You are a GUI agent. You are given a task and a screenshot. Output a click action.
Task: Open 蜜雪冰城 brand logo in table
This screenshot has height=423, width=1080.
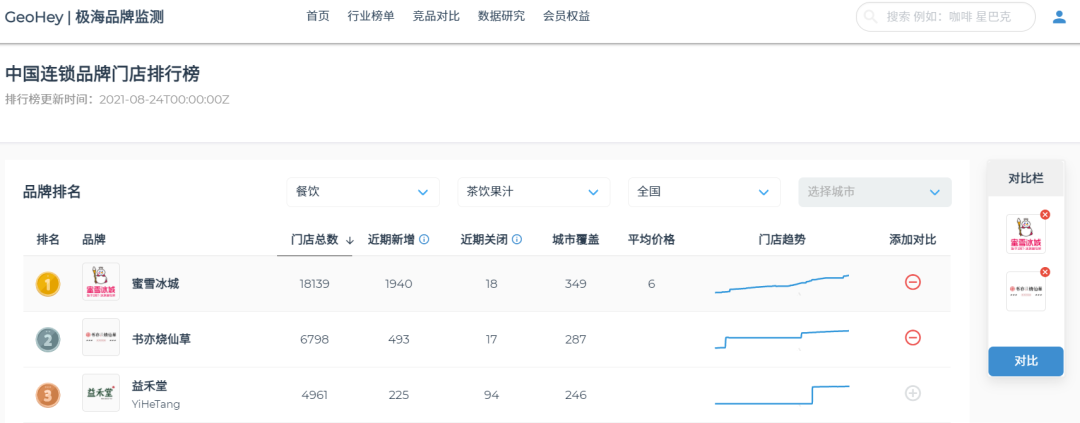coord(101,282)
